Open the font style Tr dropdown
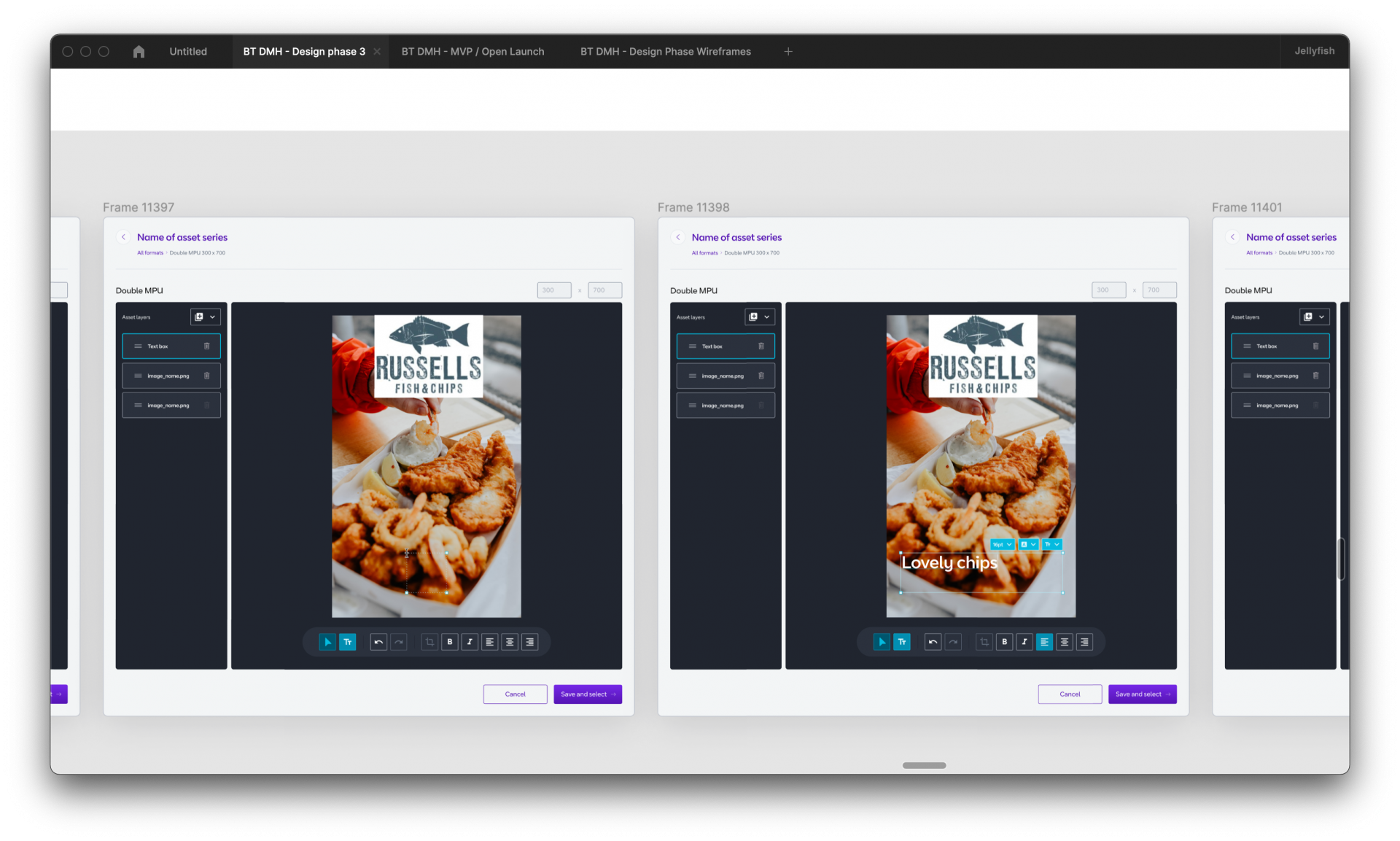This screenshot has width=1400, height=841. coord(1051,544)
